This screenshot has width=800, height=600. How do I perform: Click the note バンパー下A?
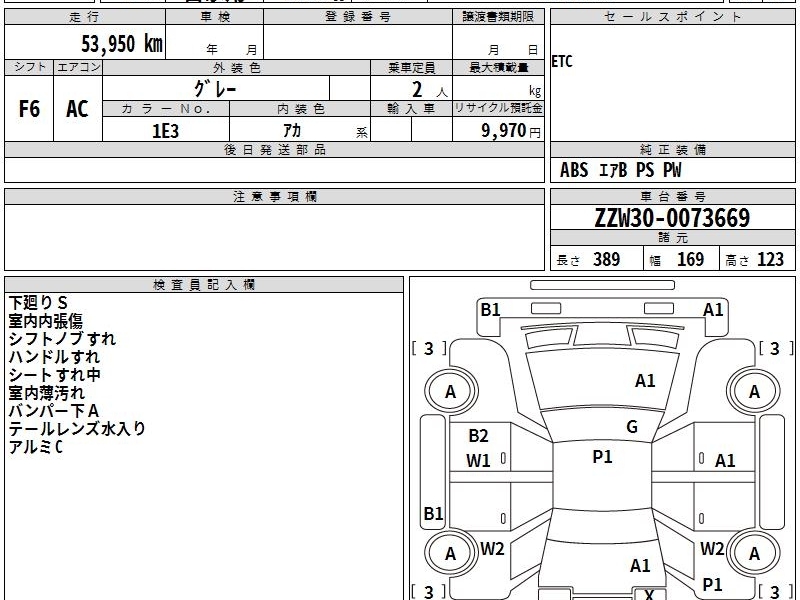pos(54,411)
